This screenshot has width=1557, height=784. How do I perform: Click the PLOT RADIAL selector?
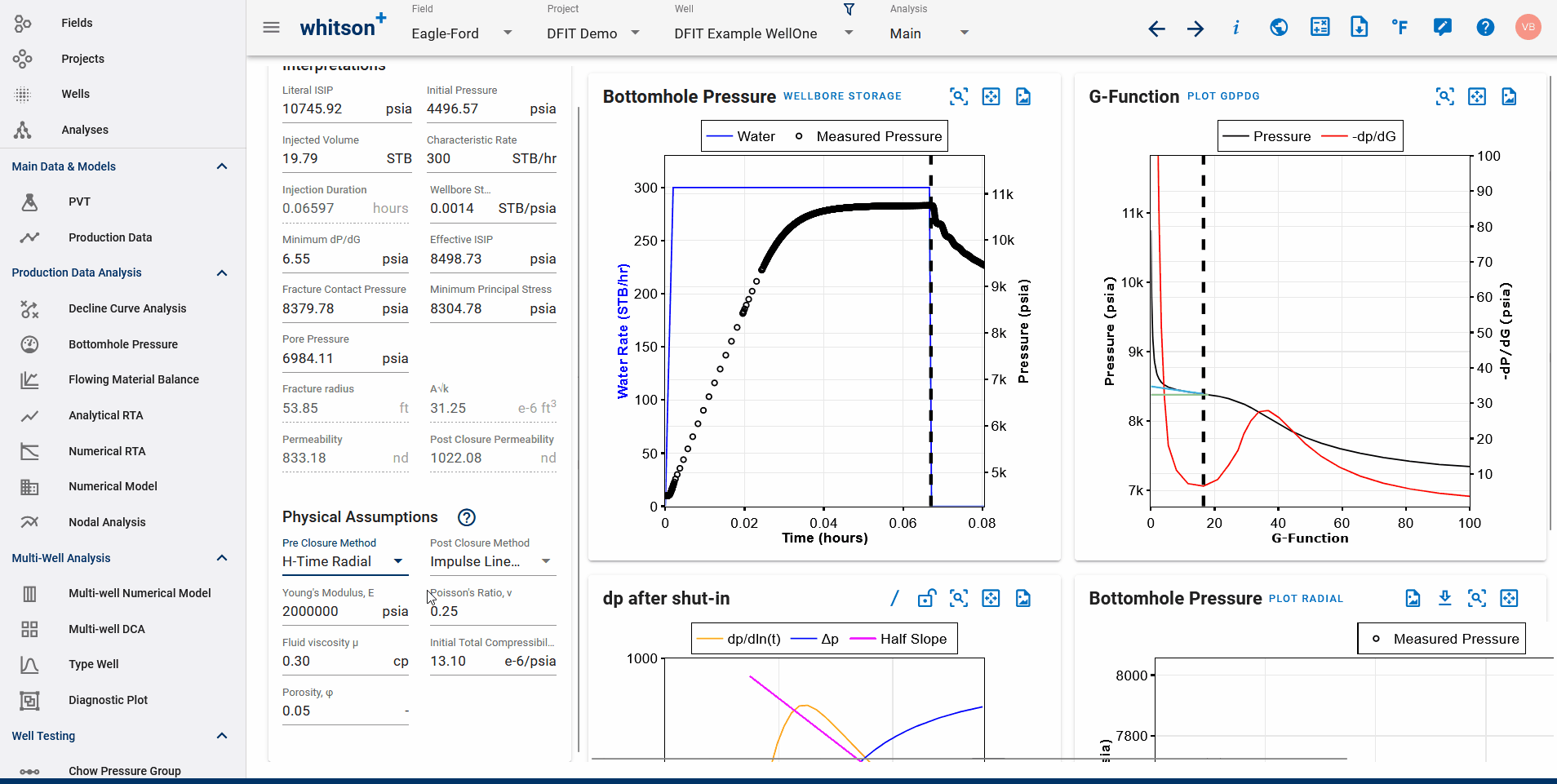tap(1306, 599)
